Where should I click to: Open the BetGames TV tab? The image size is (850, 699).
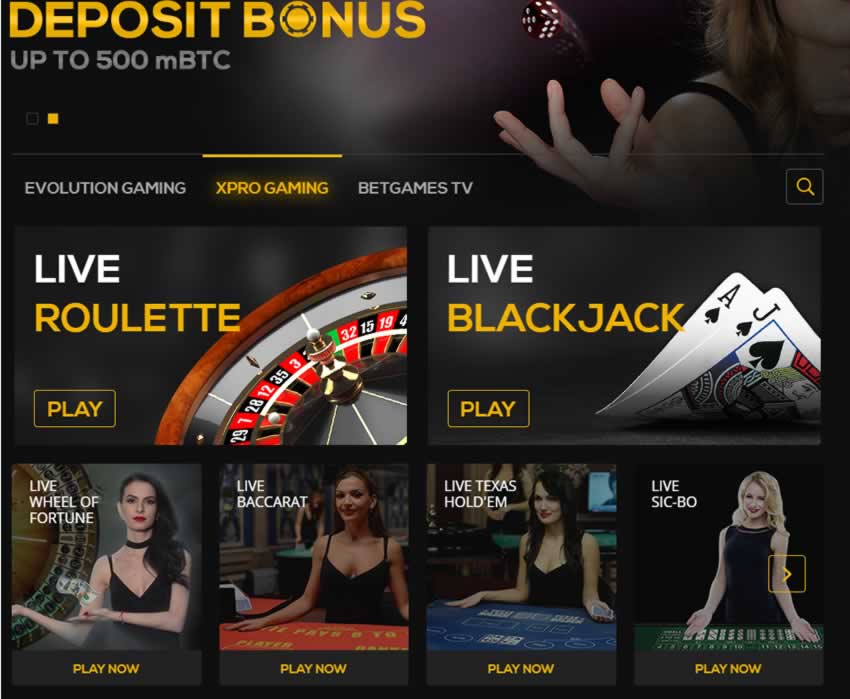(415, 188)
